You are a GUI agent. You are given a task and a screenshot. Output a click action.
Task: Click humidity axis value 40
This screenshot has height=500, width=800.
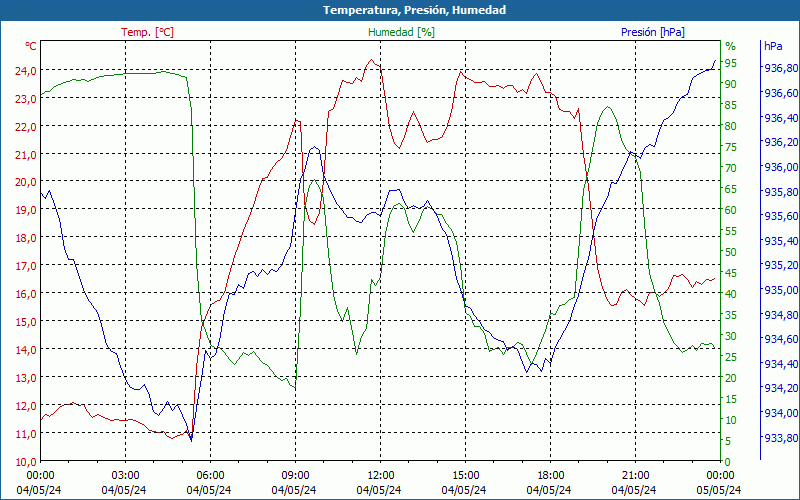[731, 294]
